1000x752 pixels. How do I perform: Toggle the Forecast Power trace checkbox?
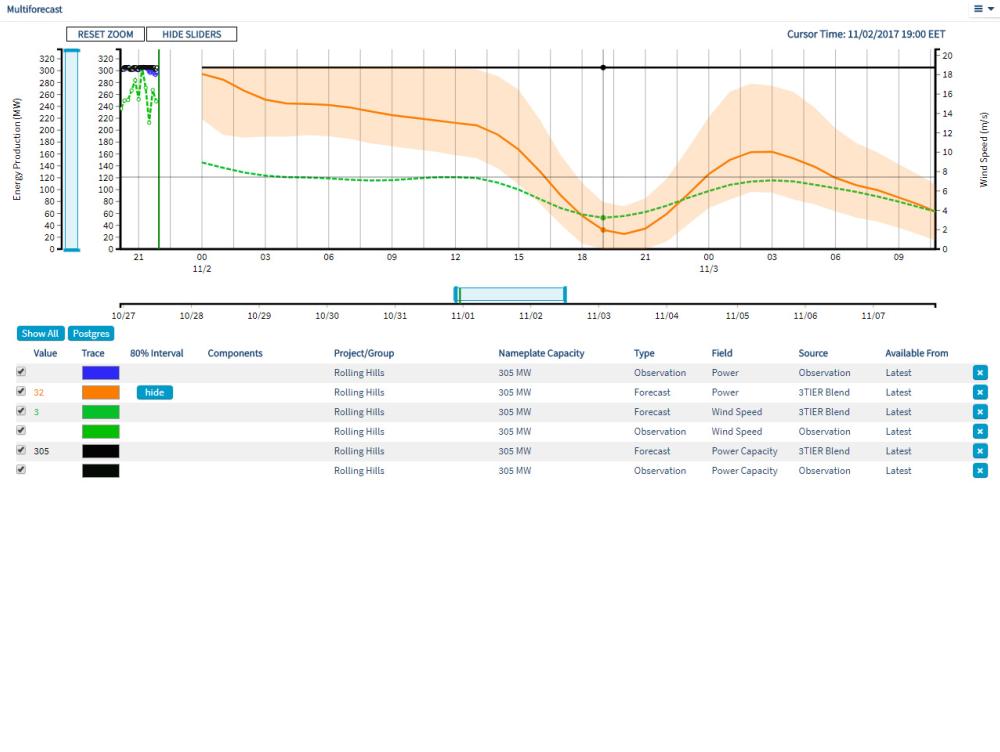pos(21,392)
